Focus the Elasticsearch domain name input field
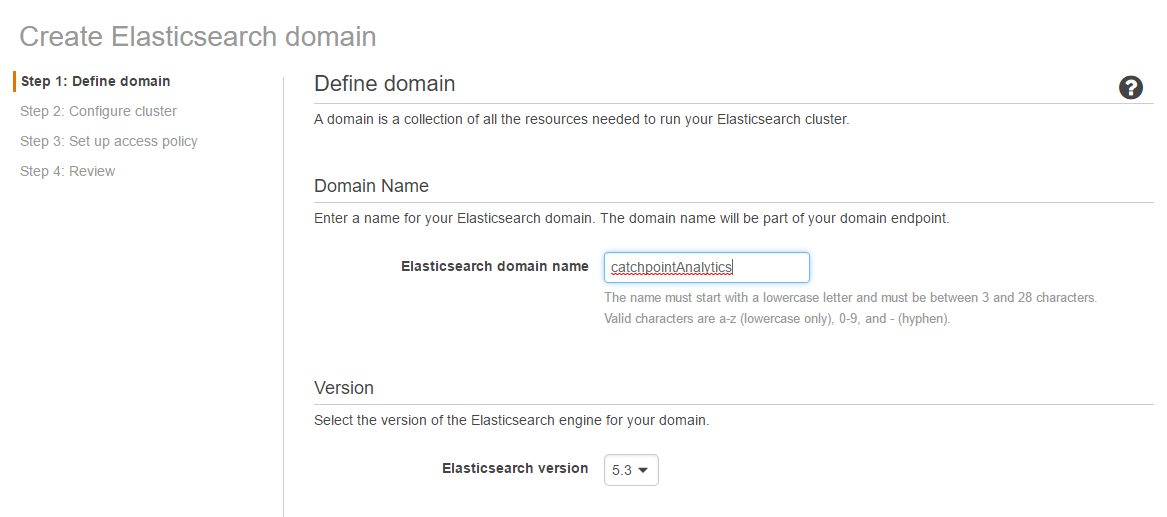Screen dimensions: 1167x517 706,268
